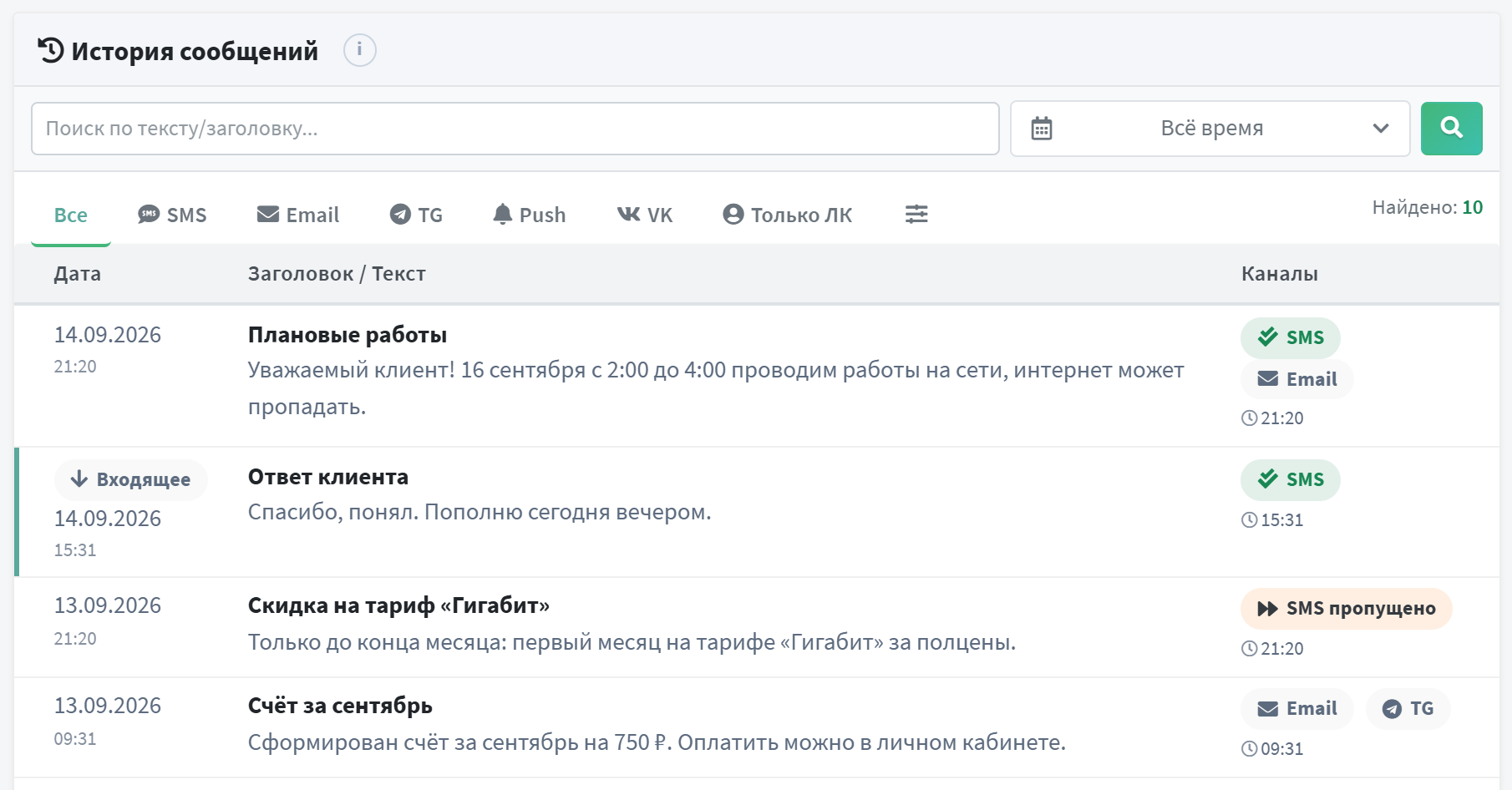Click the Email badge in Счёт за сентябрь row
This screenshot has width=1512, height=790.
(1297, 708)
